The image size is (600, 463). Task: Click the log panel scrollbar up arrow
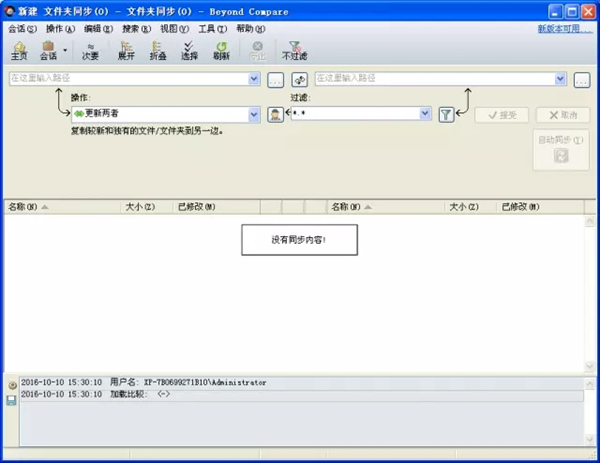tap(590, 383)
